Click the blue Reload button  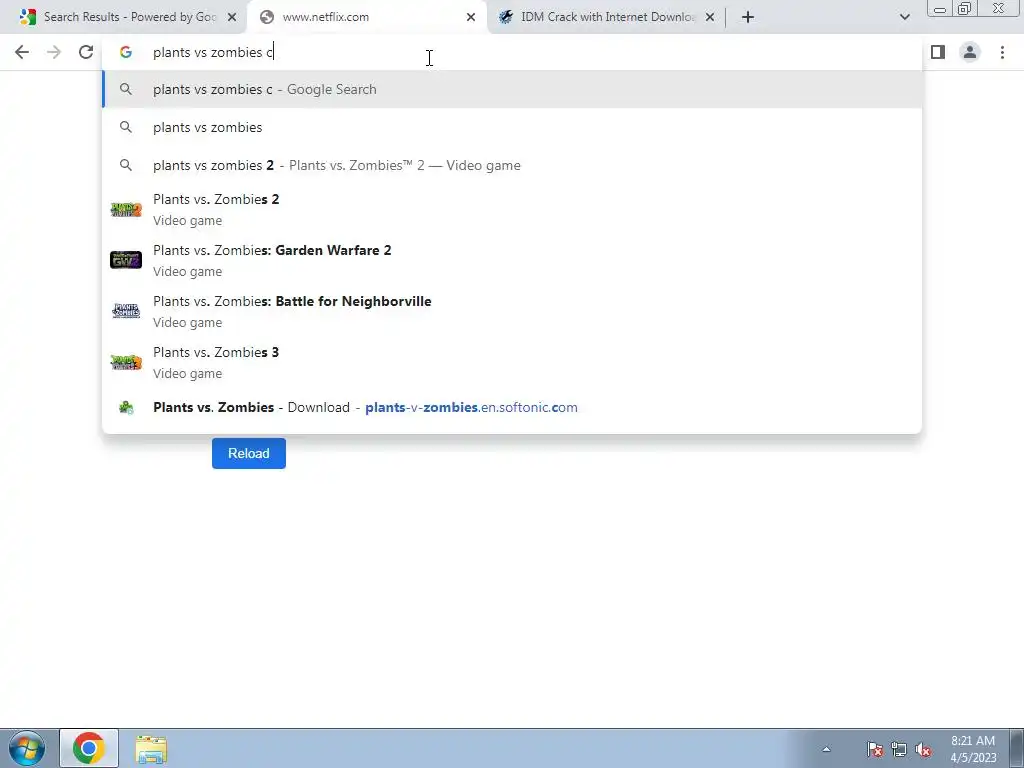[249, 453]
